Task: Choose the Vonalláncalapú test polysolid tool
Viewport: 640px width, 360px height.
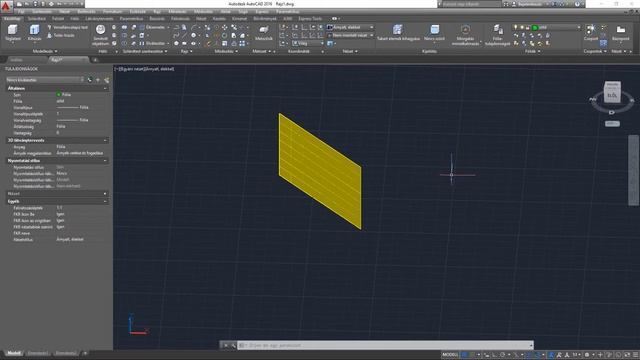Action: click(x=67, y=27)
